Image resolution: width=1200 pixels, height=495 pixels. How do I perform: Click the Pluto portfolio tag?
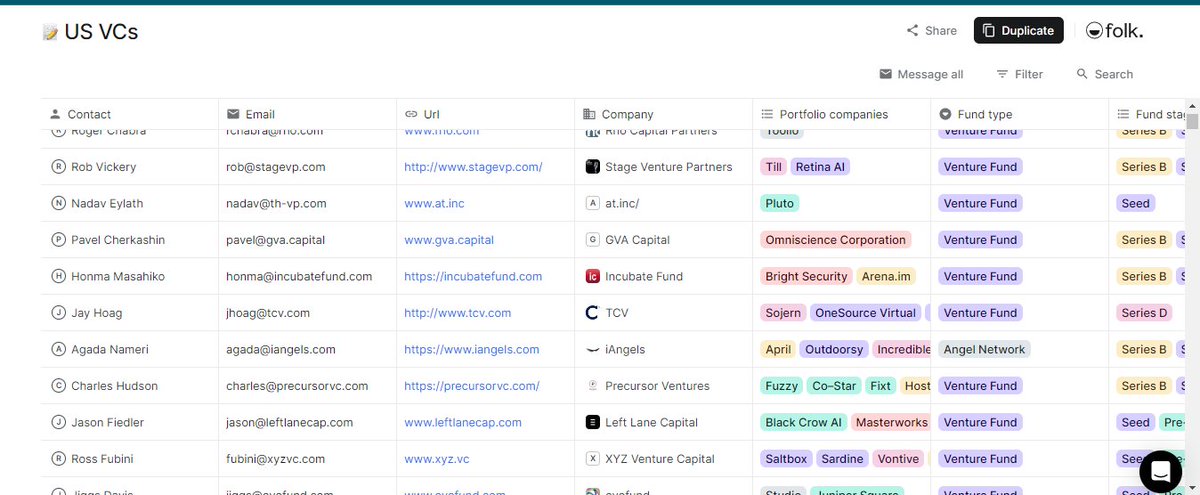point(780,203)
